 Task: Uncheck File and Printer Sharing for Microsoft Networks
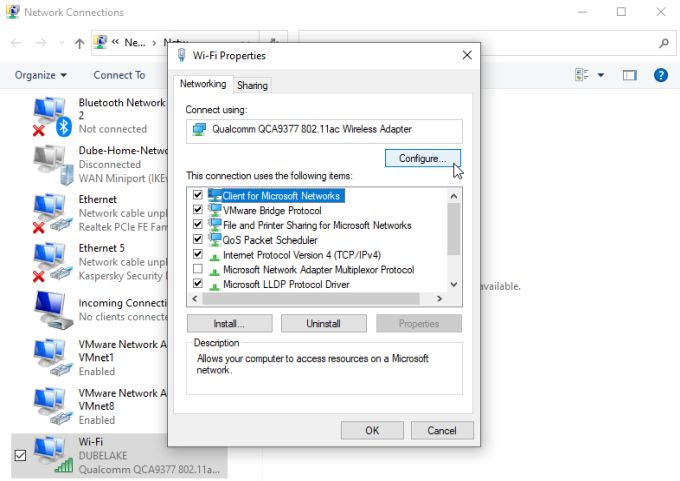[x=198, y=224]
